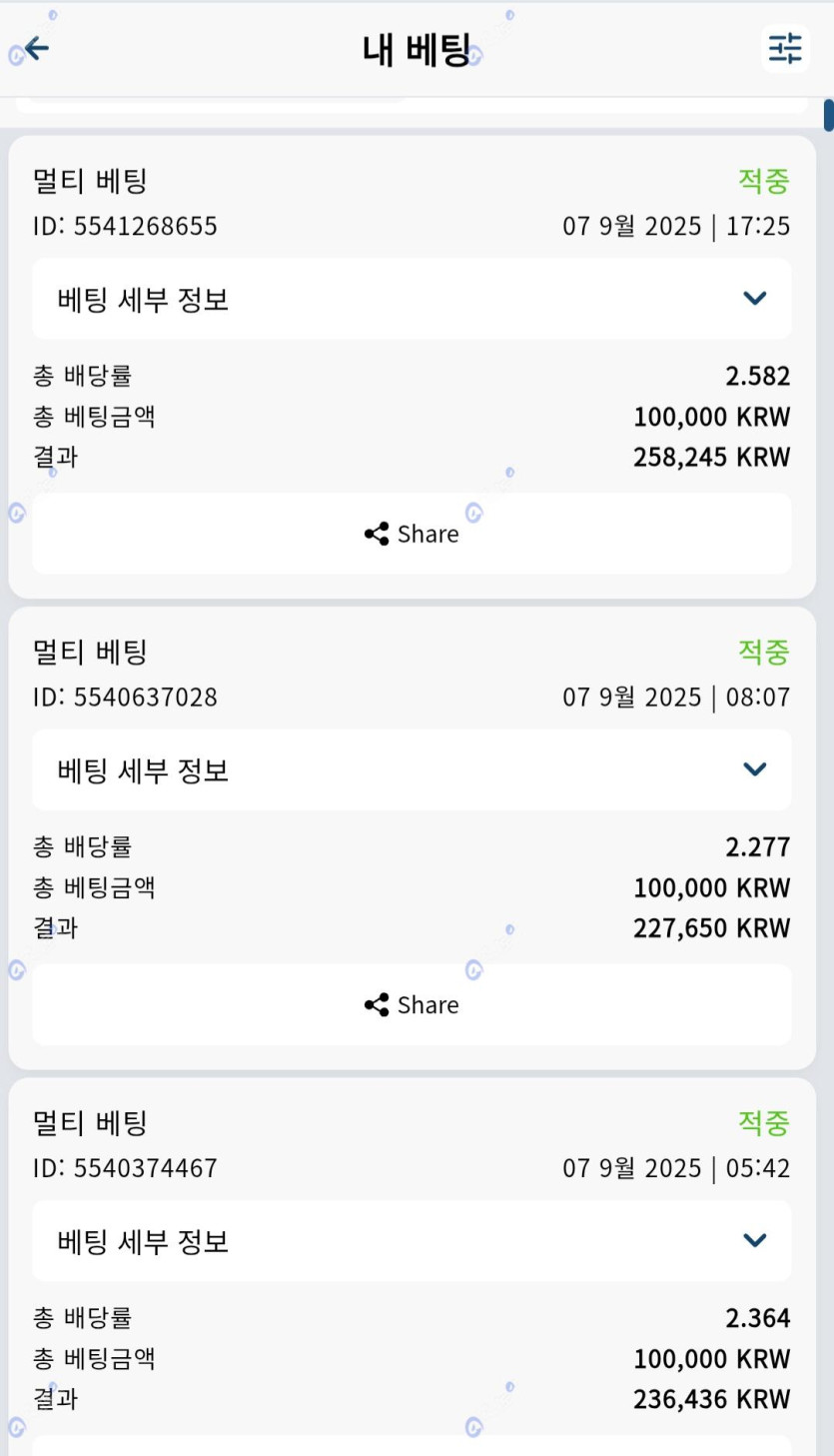Viewport: 834px width, 1456px height.
Task: Click share icon for bet 5541268655
Action: [377, 534]
